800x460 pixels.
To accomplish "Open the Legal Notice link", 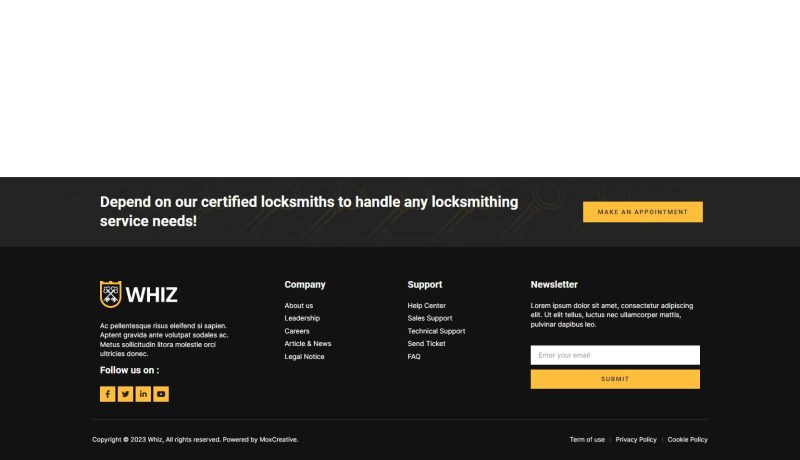I will (x=304, y=357).
